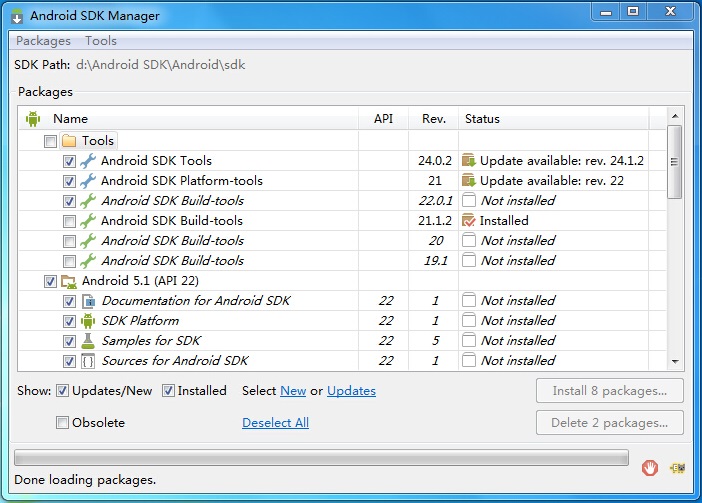Select the 'Android 5.1 (API 22)' row label
Screen dimensions: 702x503
141,281
